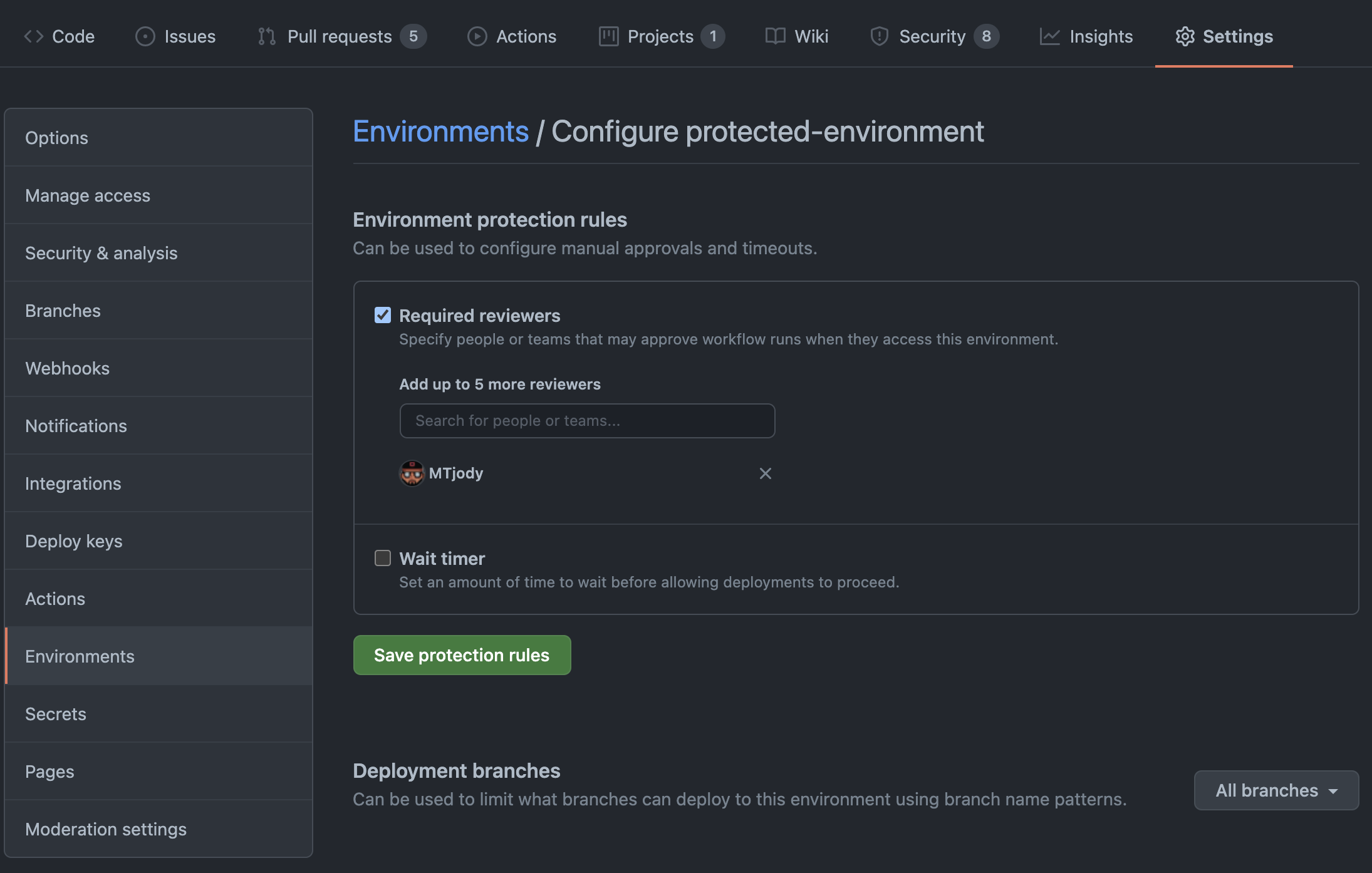
Task: Click the Wiki book icon
Action: (775, 36)
